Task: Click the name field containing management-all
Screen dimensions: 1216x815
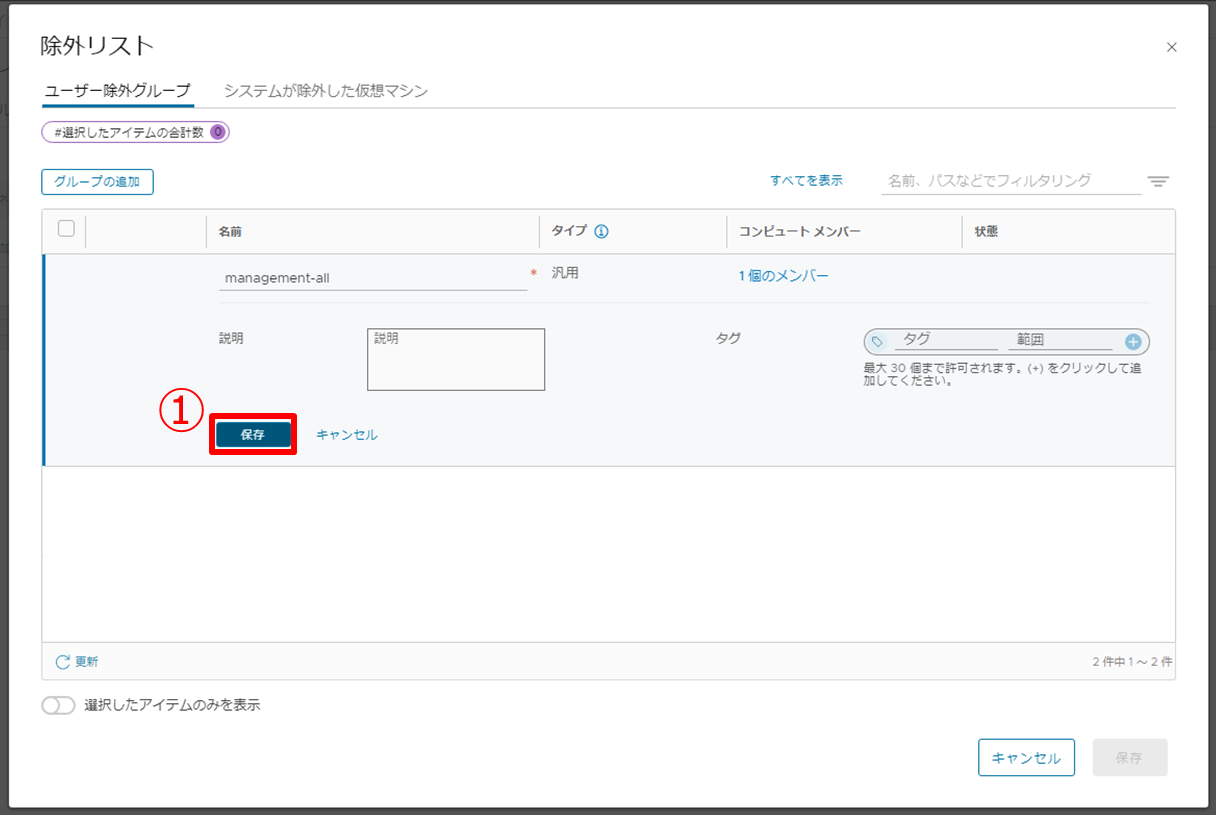Action: click(372, 278)
